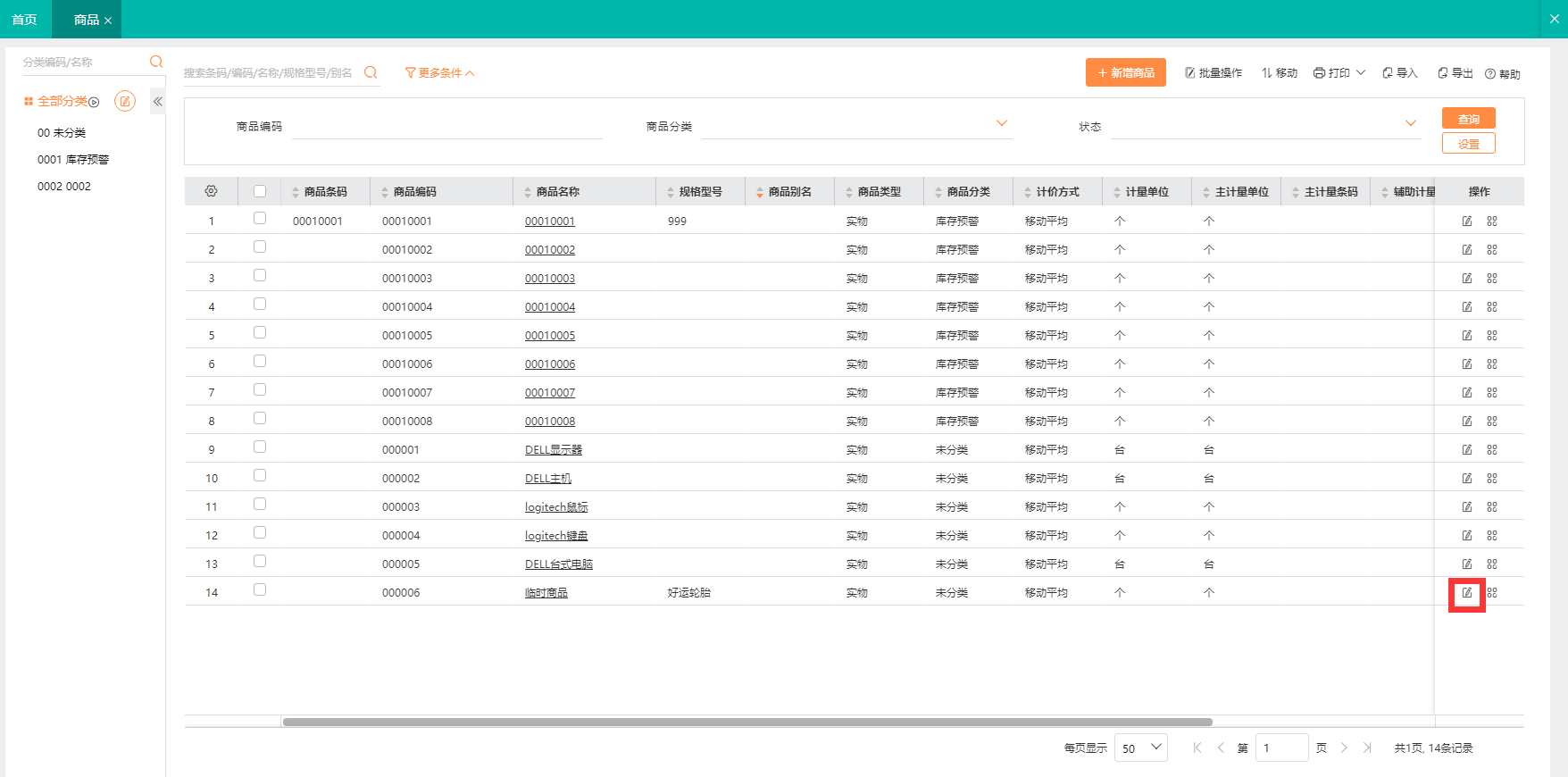The image size is (1568, 777).
Task: Switch to the 首页 tab
Action: point(25,20)
